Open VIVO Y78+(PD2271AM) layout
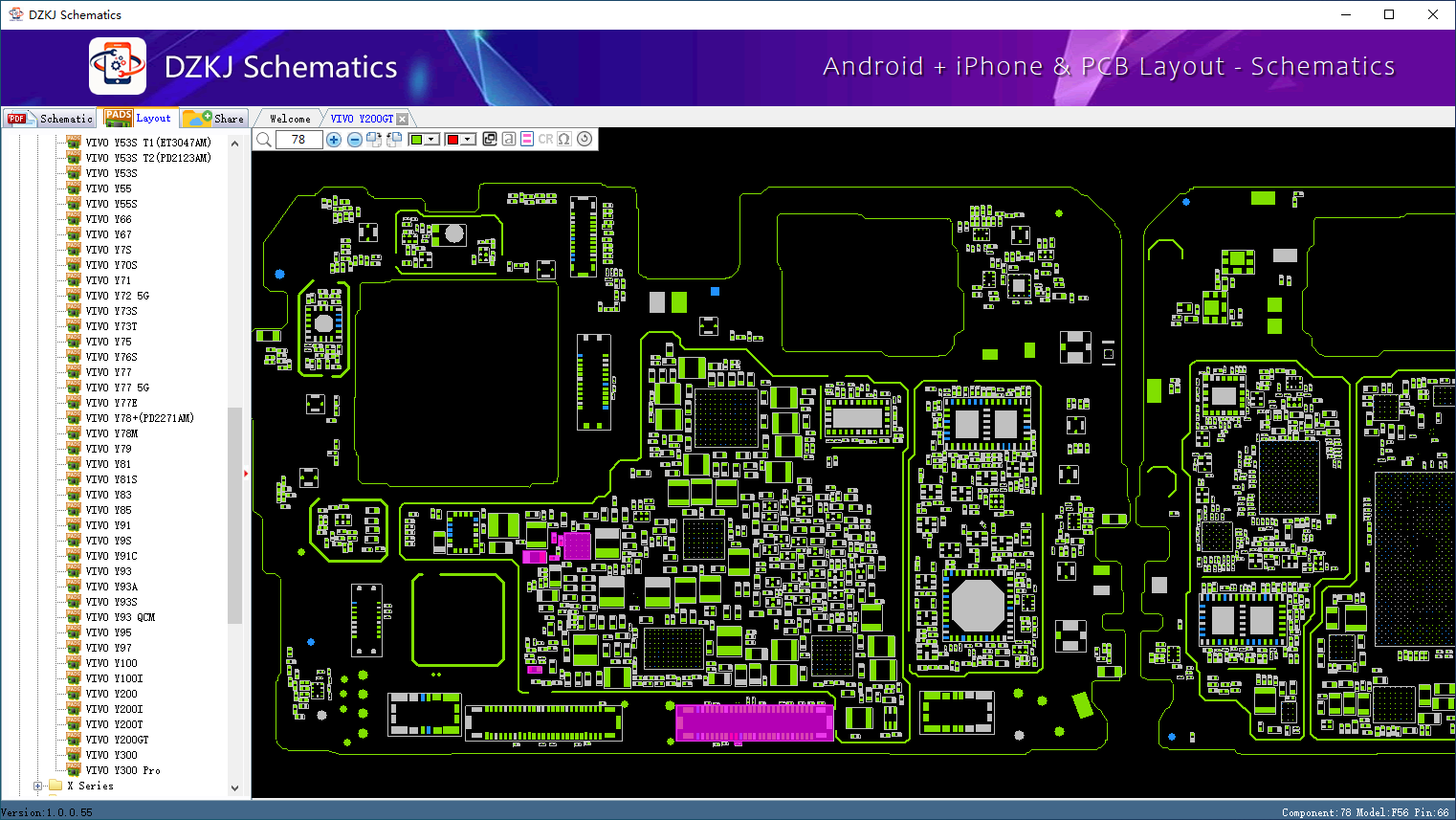1456x820 pixels. [x=140, y=418]
